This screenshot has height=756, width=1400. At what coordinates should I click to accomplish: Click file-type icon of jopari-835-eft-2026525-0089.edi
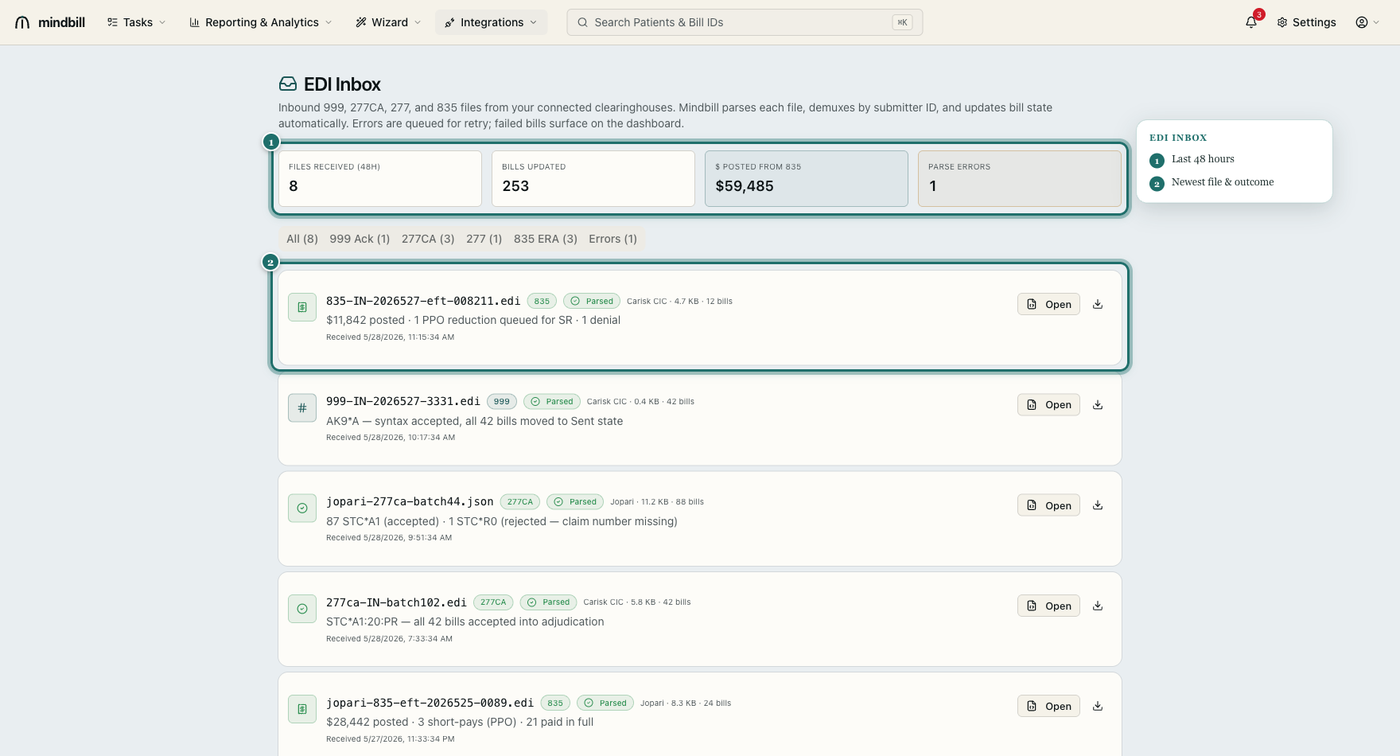(x=302, y=709)
